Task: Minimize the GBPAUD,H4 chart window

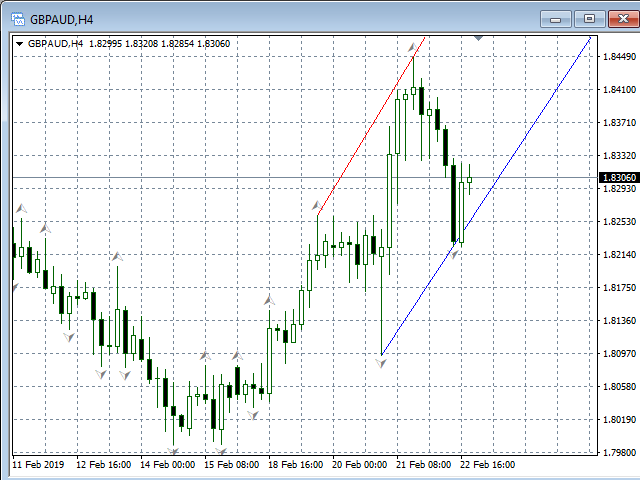Action: click(555, 19)
